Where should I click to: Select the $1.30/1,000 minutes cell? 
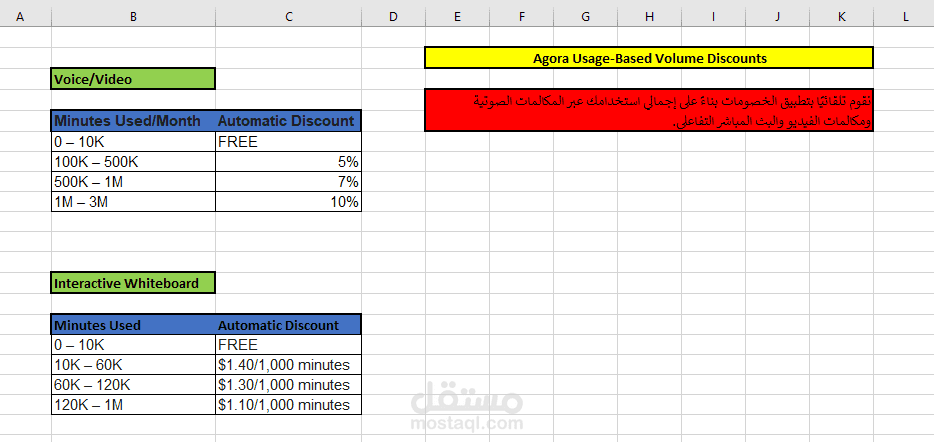(x=288, y=385)
